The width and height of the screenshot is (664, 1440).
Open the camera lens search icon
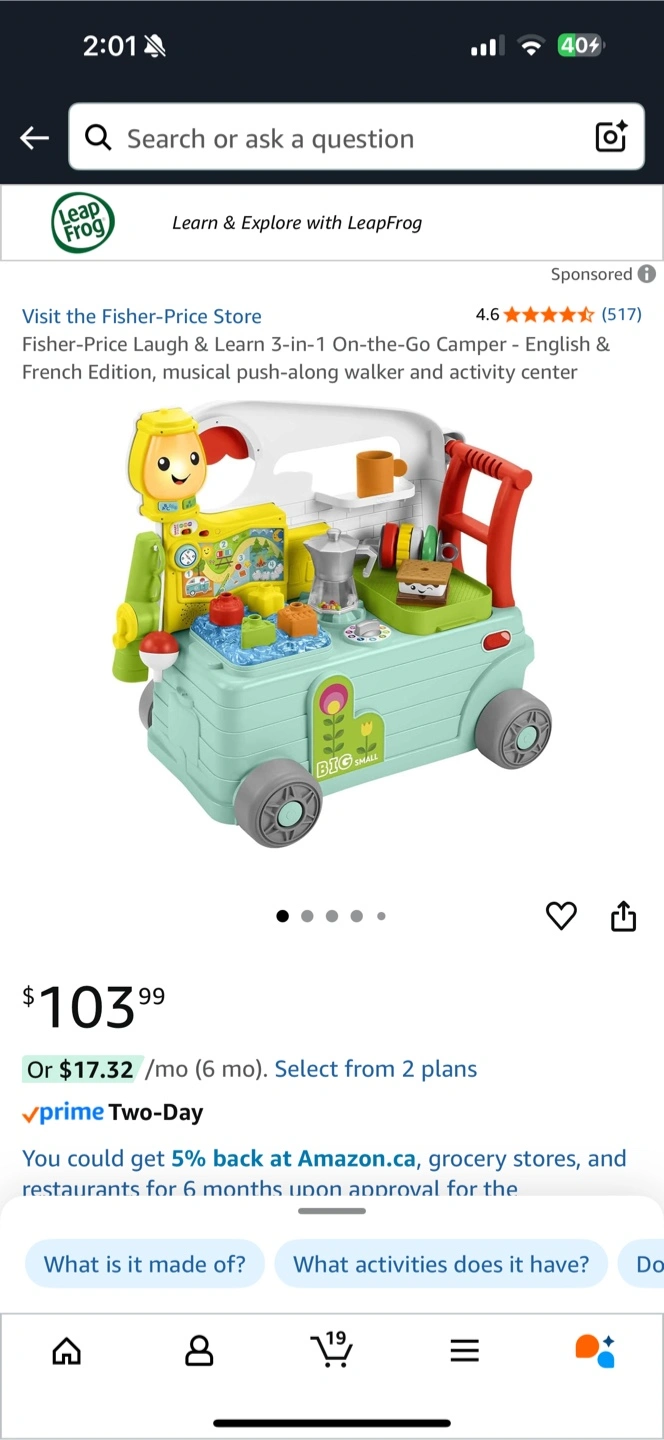click(611, 136)
